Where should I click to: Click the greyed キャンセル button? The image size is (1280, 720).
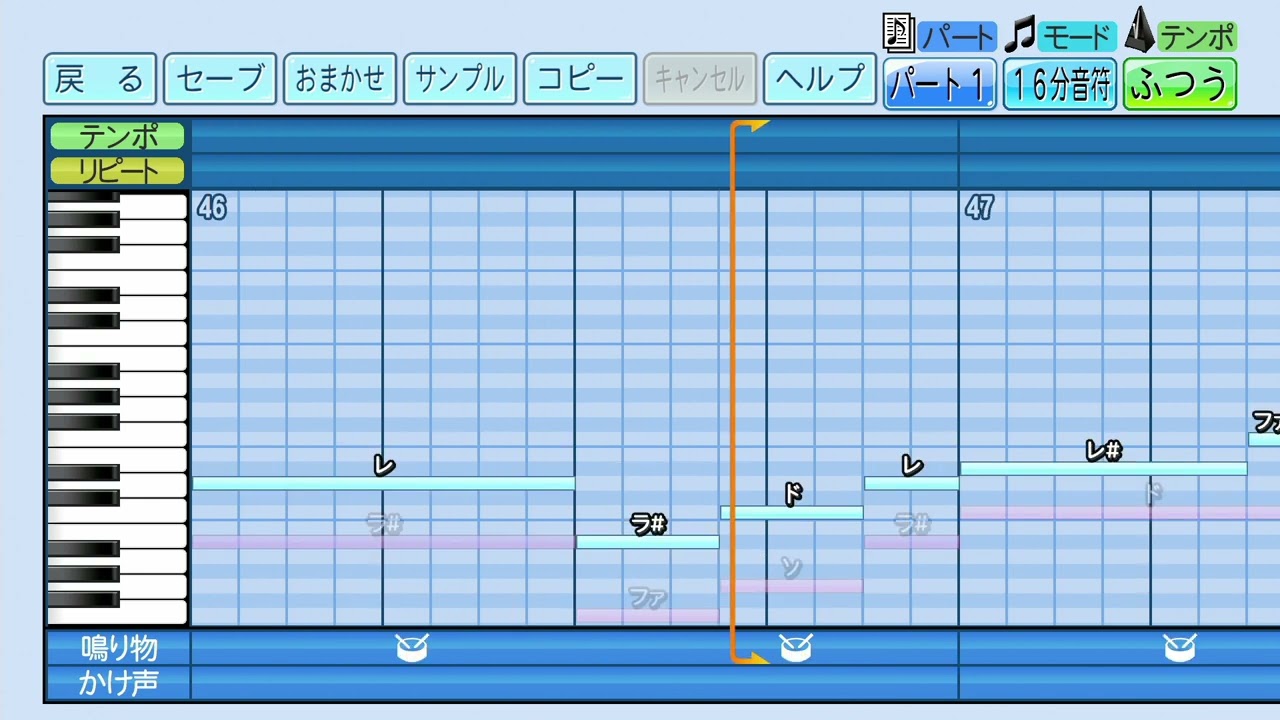(700, 79)
